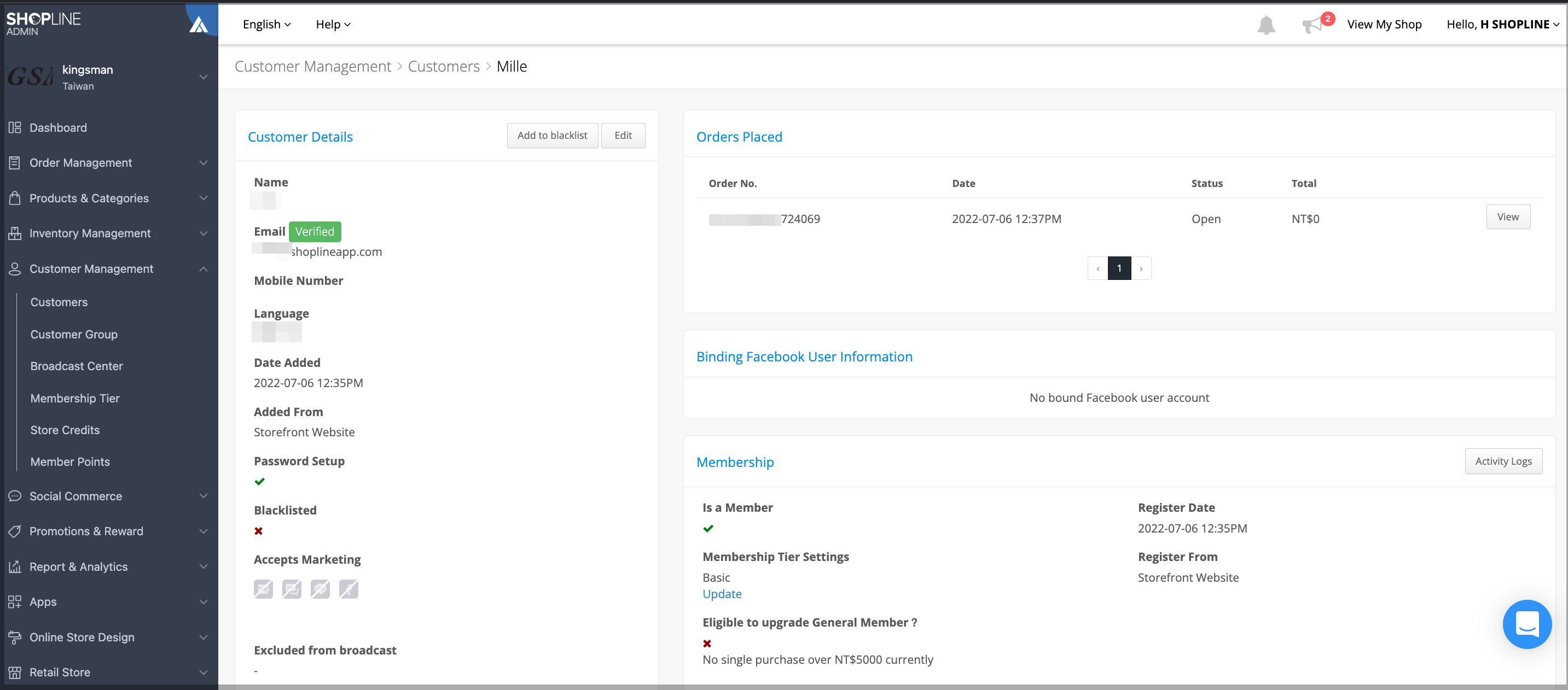Click the Online Store Design paint roller icon
The width and height of the screenshot is (1568, 690).
coord(15,637)
